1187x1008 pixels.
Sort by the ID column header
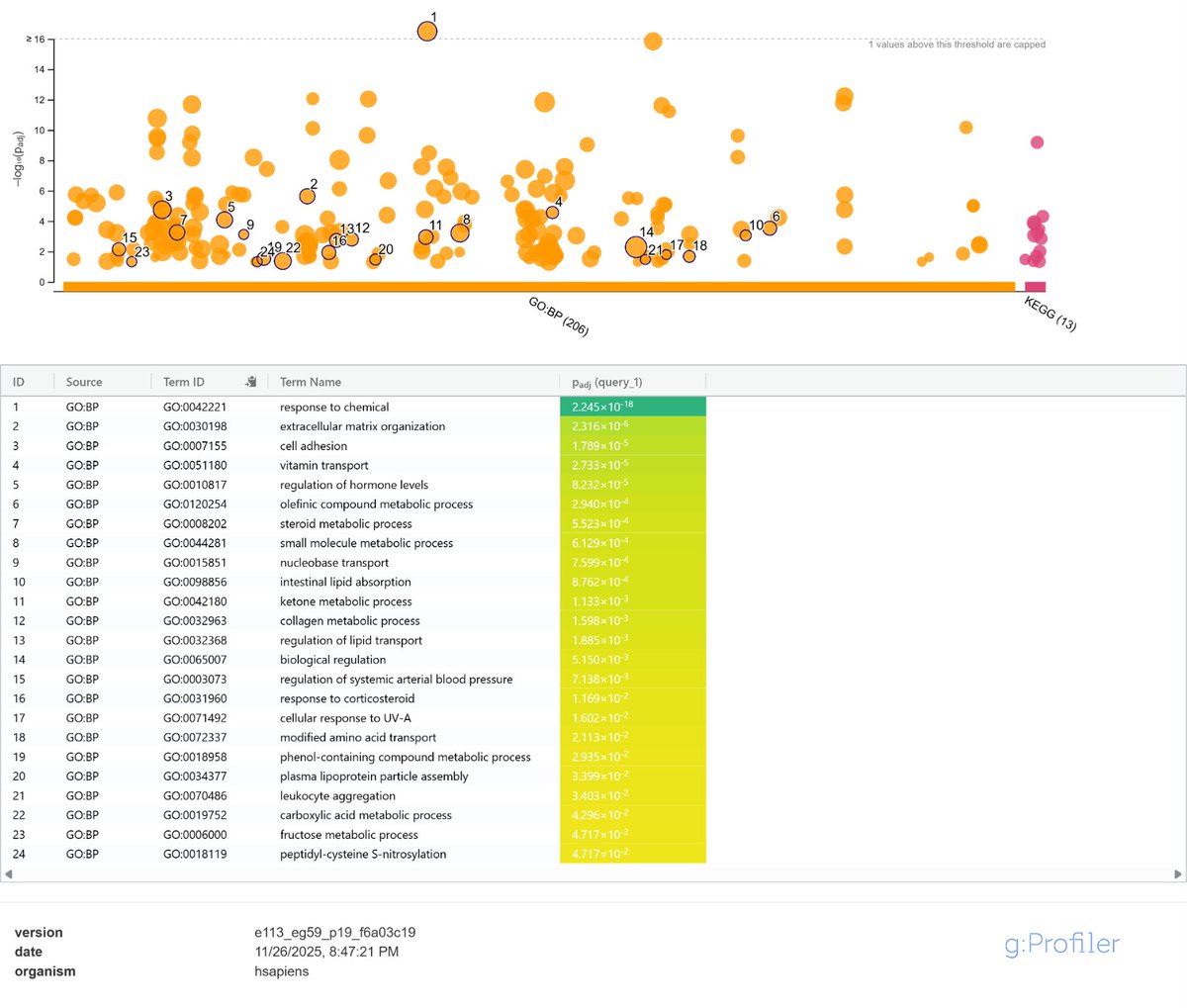(x=20, y=381)
